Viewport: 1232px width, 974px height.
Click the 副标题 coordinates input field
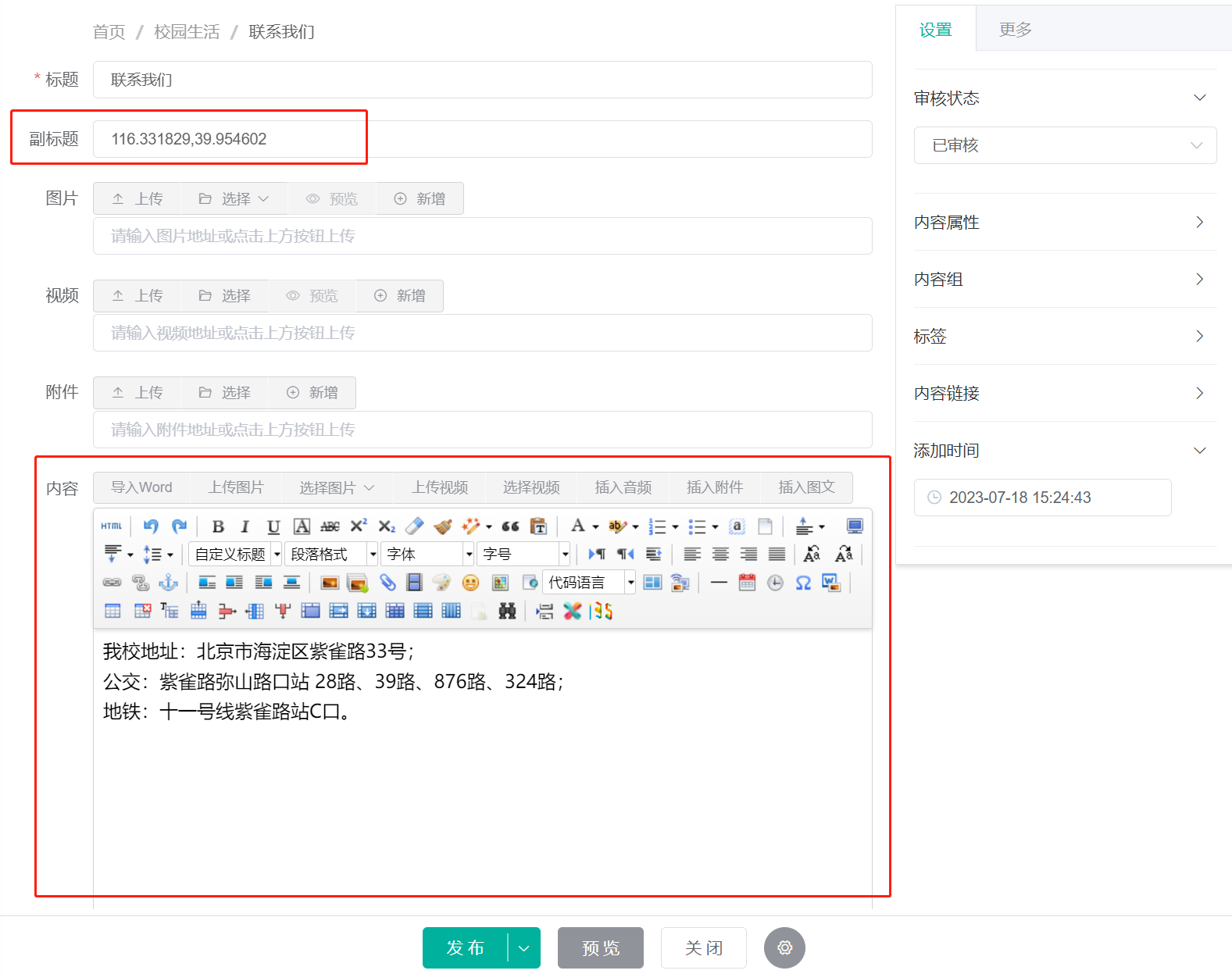click(483, 139)
